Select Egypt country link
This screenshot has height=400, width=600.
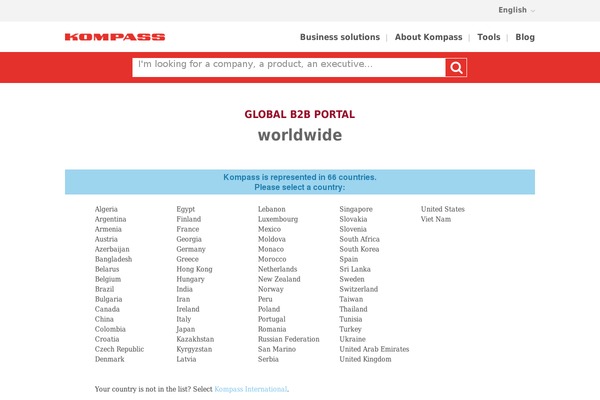(186, 209)
